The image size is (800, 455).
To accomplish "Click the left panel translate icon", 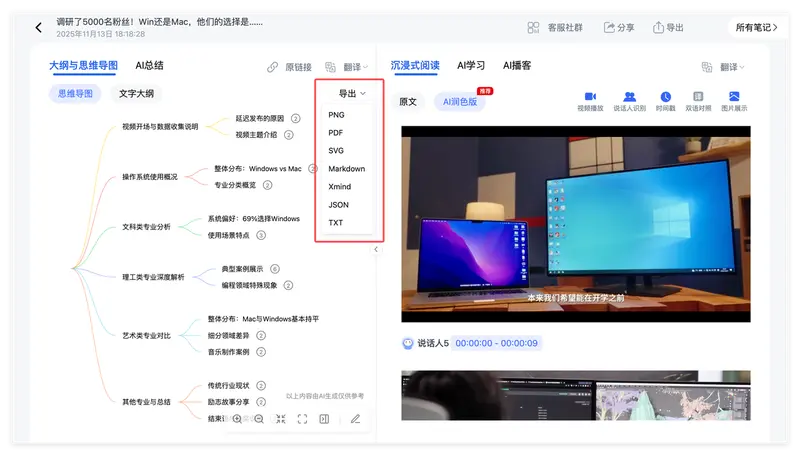I will (x=331, y=67).
